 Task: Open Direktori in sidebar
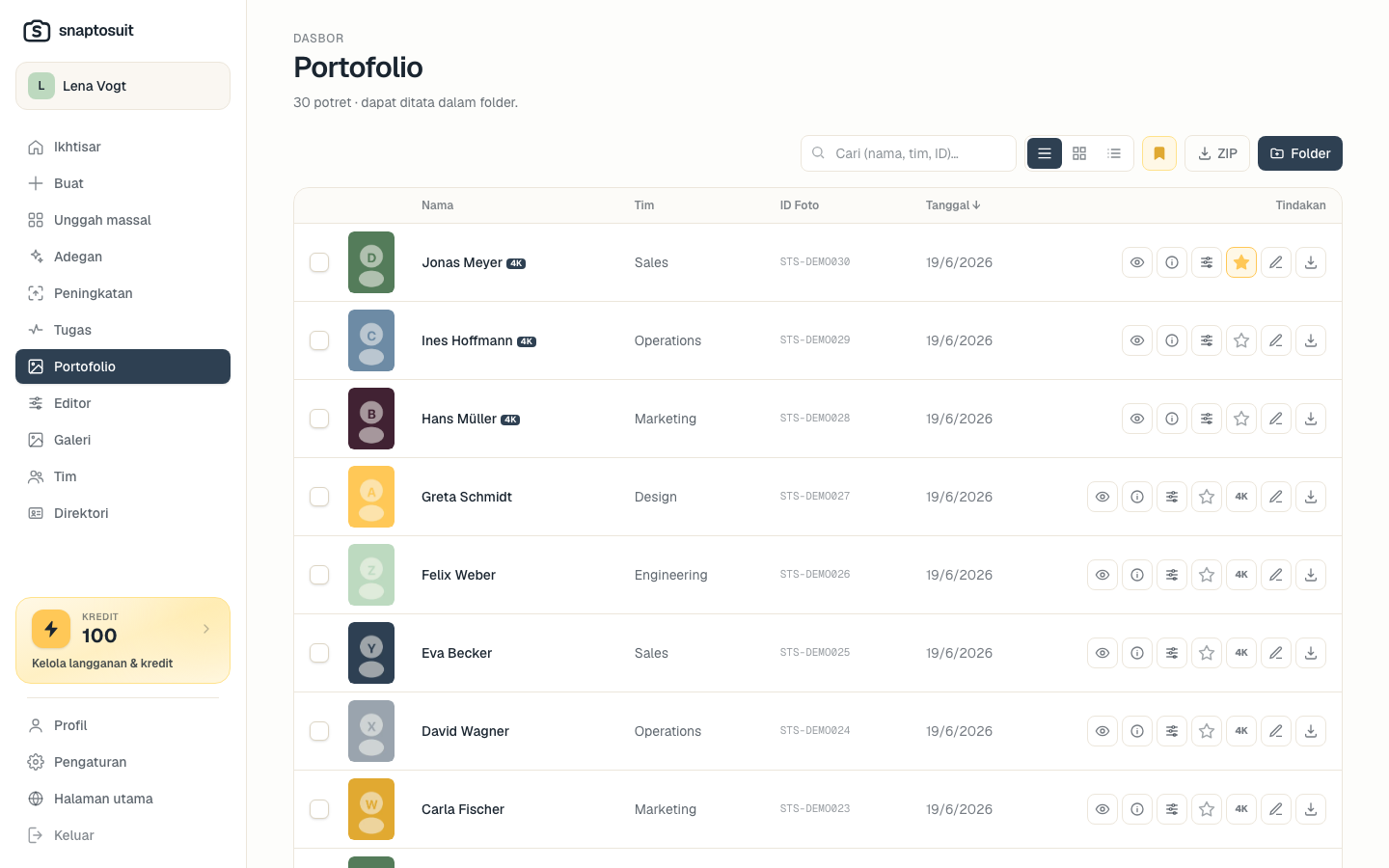pos(123,513)
